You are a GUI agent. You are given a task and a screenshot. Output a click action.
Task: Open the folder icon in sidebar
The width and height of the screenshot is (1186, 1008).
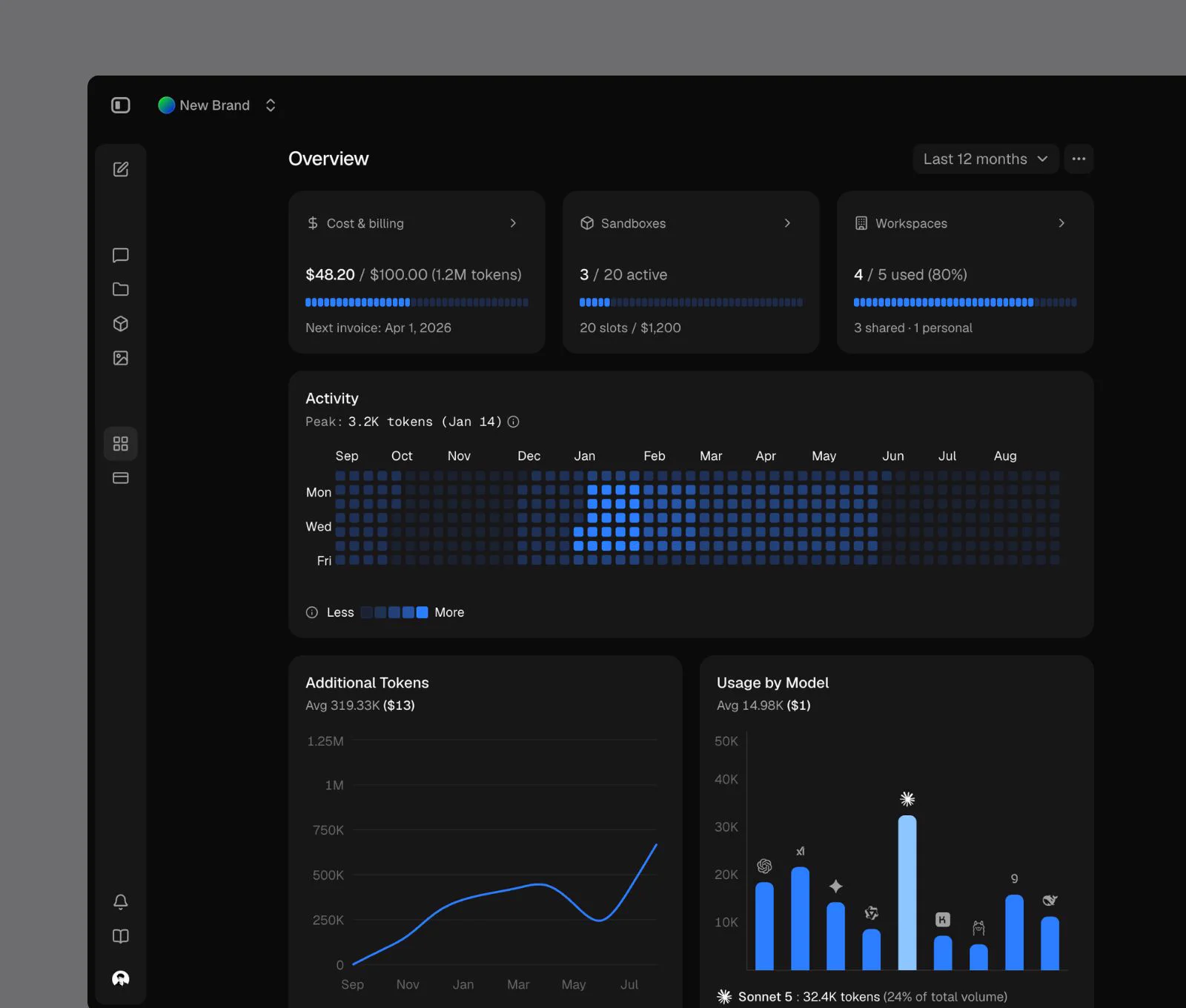[x=121, y=290]
